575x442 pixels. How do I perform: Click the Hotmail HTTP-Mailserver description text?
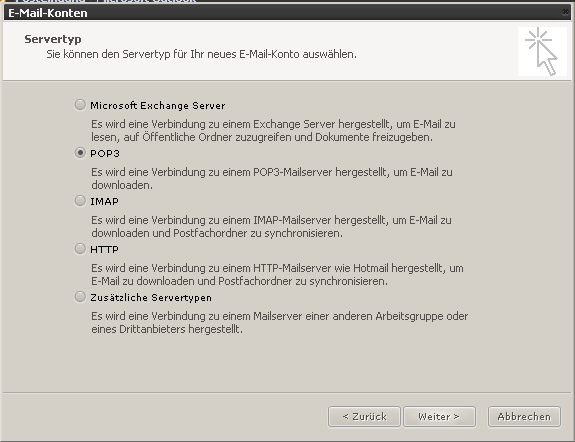point(277,275)
